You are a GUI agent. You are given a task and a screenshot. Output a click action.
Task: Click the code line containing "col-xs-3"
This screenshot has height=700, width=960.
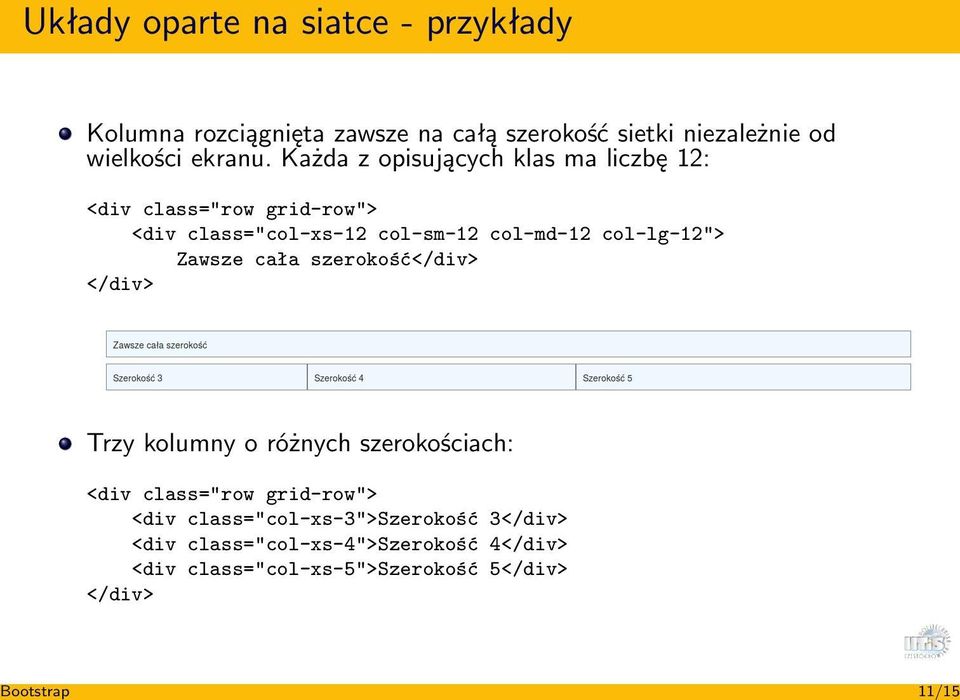tap(350, 519)
